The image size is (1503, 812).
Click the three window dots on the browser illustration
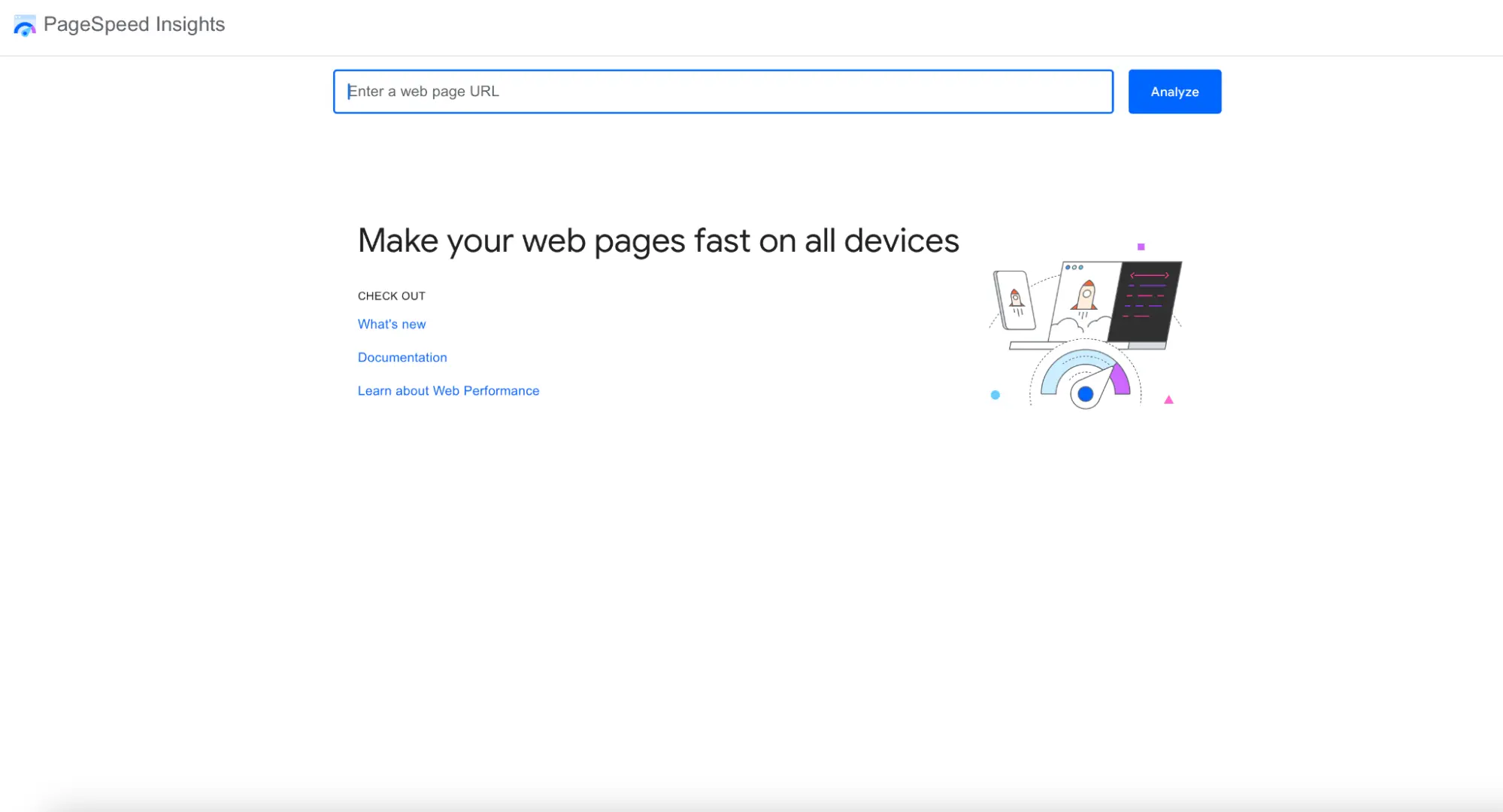(1074, 267)
